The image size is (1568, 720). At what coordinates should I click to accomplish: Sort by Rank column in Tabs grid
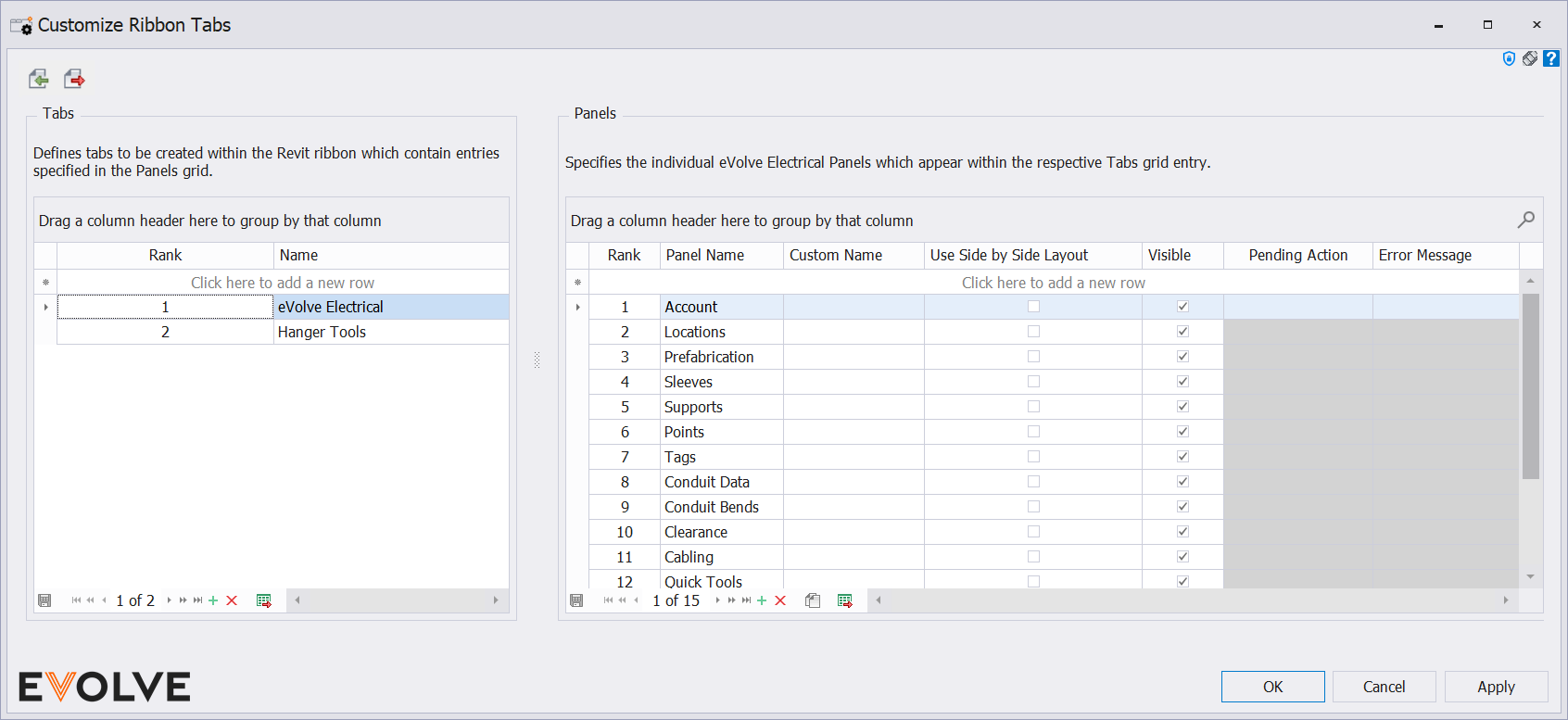point(165,256)
